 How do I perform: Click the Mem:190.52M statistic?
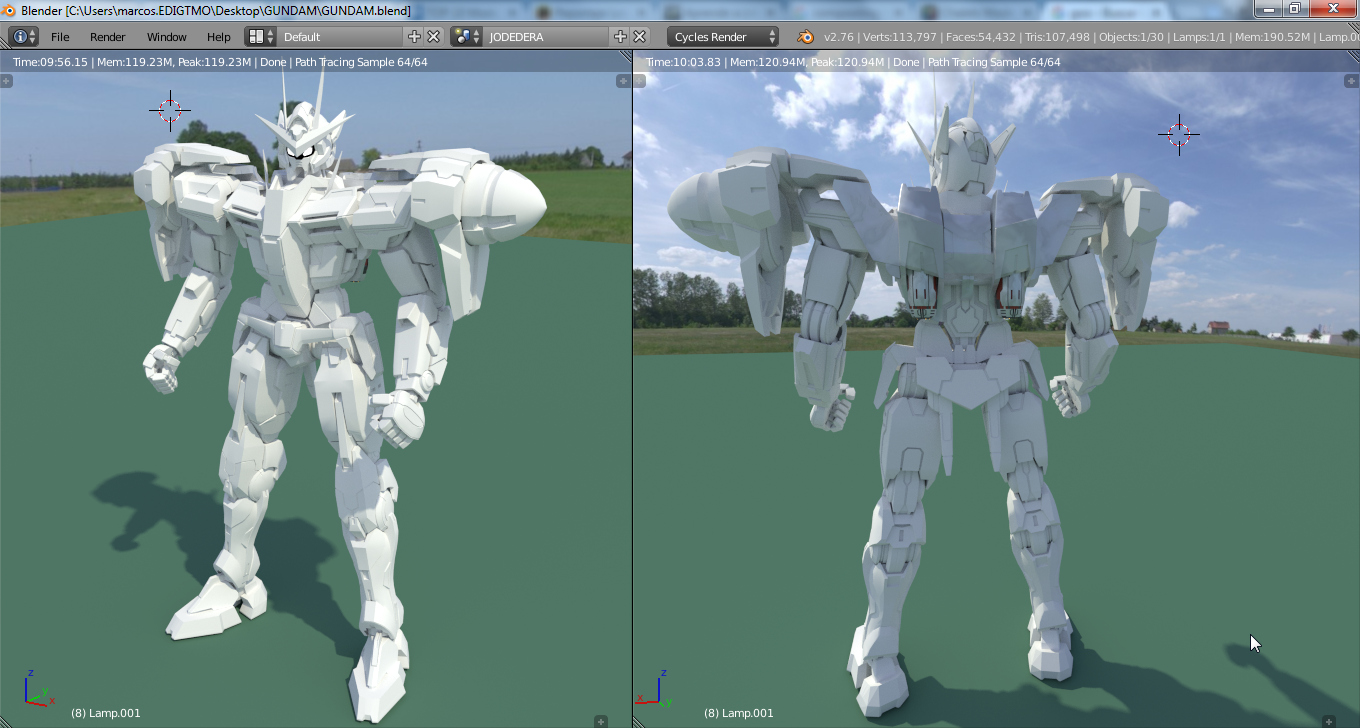click(1273, 37)
